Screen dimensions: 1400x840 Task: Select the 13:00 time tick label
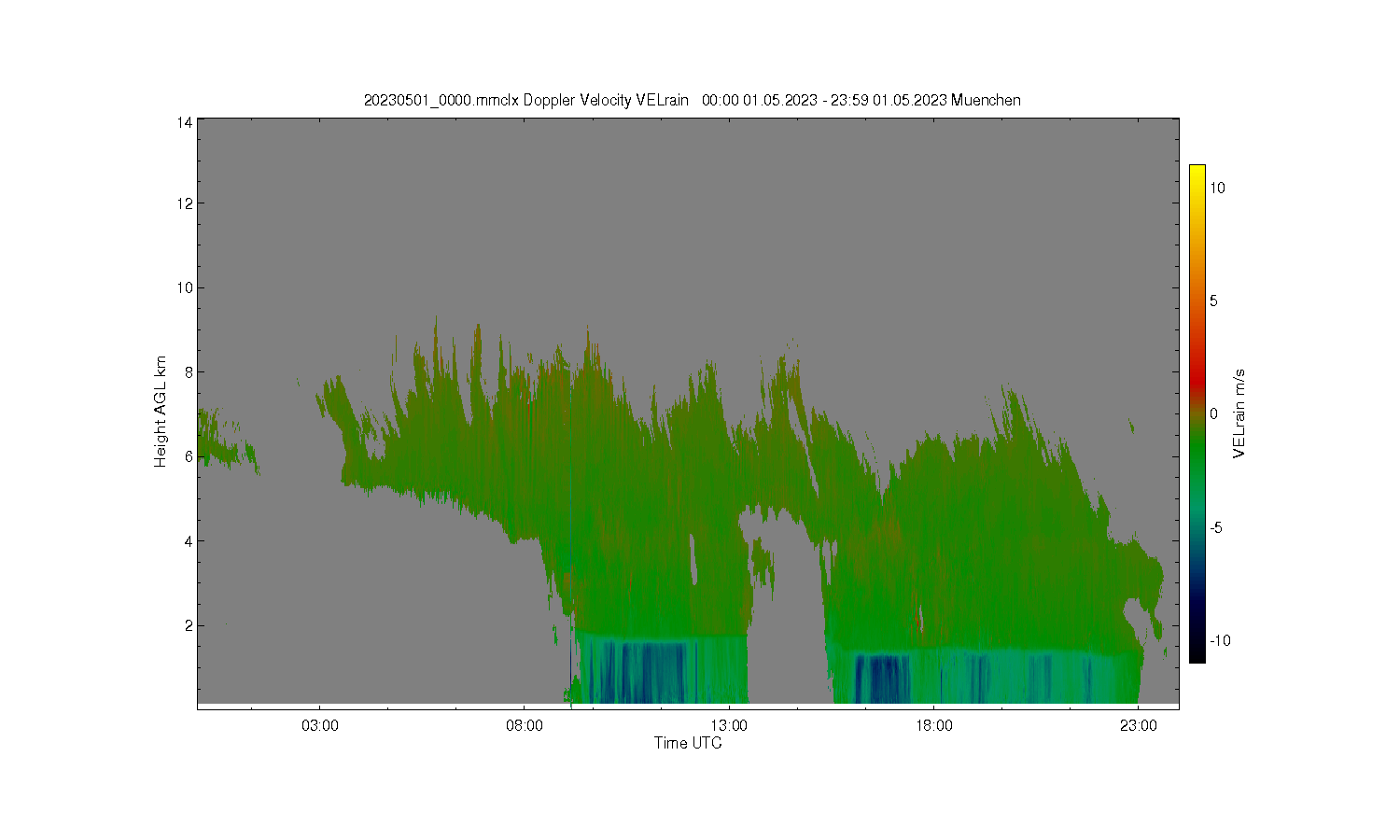729,725
